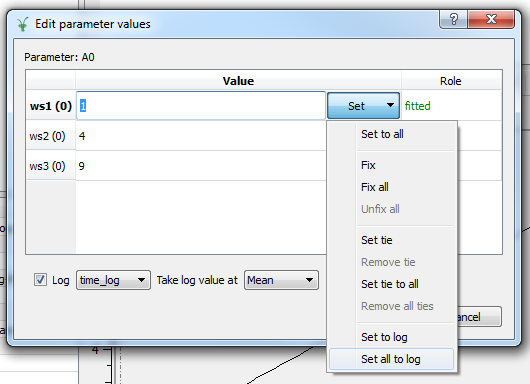Screen dimensions: 530x384
Task: Open the Mean log value dropdown
Action: (x=281, y=280)
